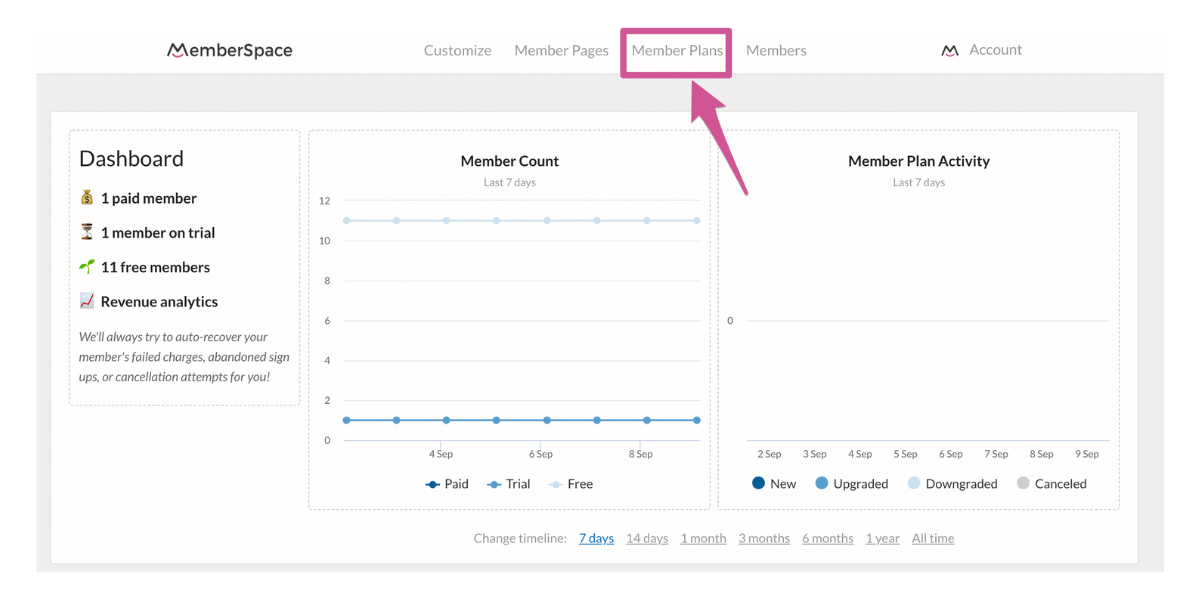Click the Dashboard heading
Image resolution: width=1200 pixels, height=600 pixels.
tap(131, 159)
